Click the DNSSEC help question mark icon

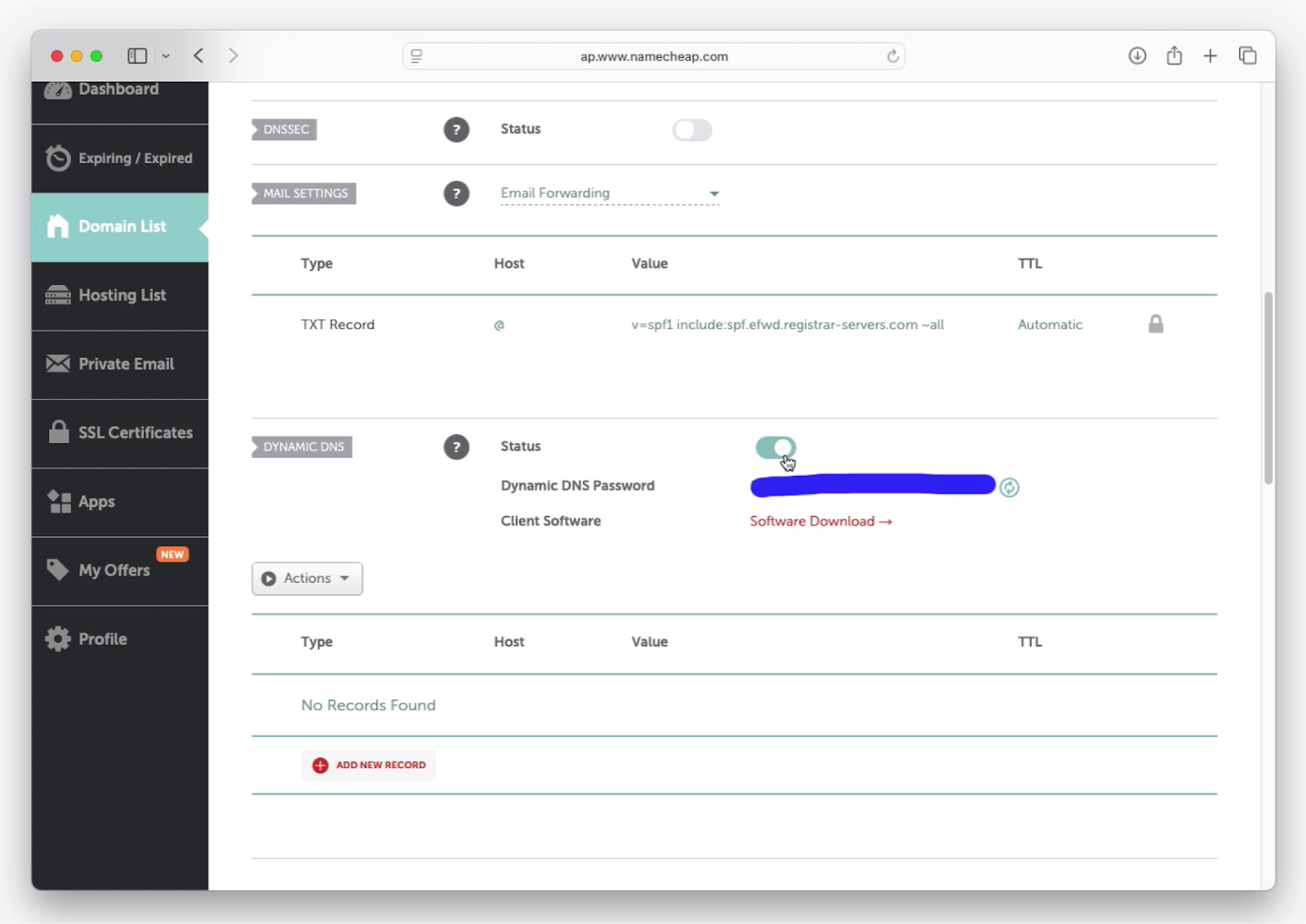456,130
